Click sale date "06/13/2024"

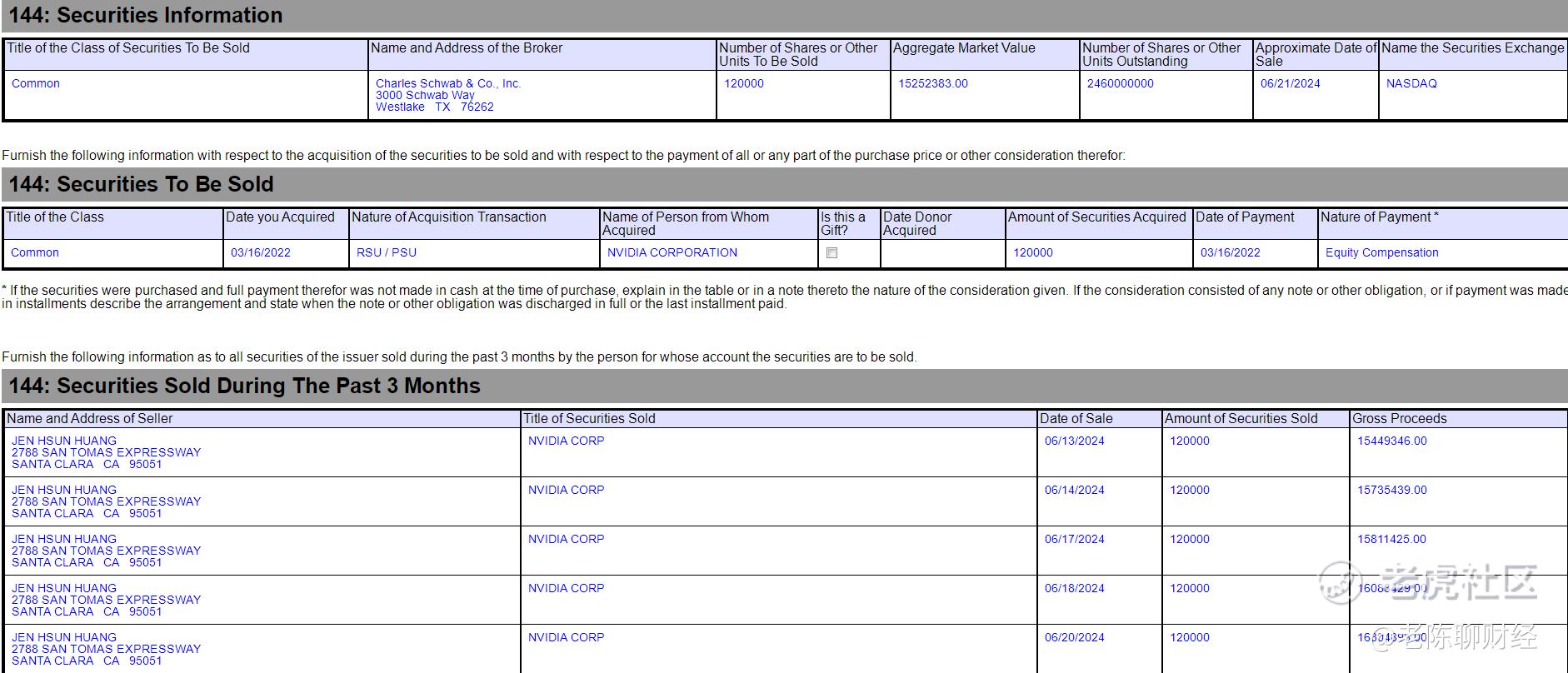(1075, 441)
